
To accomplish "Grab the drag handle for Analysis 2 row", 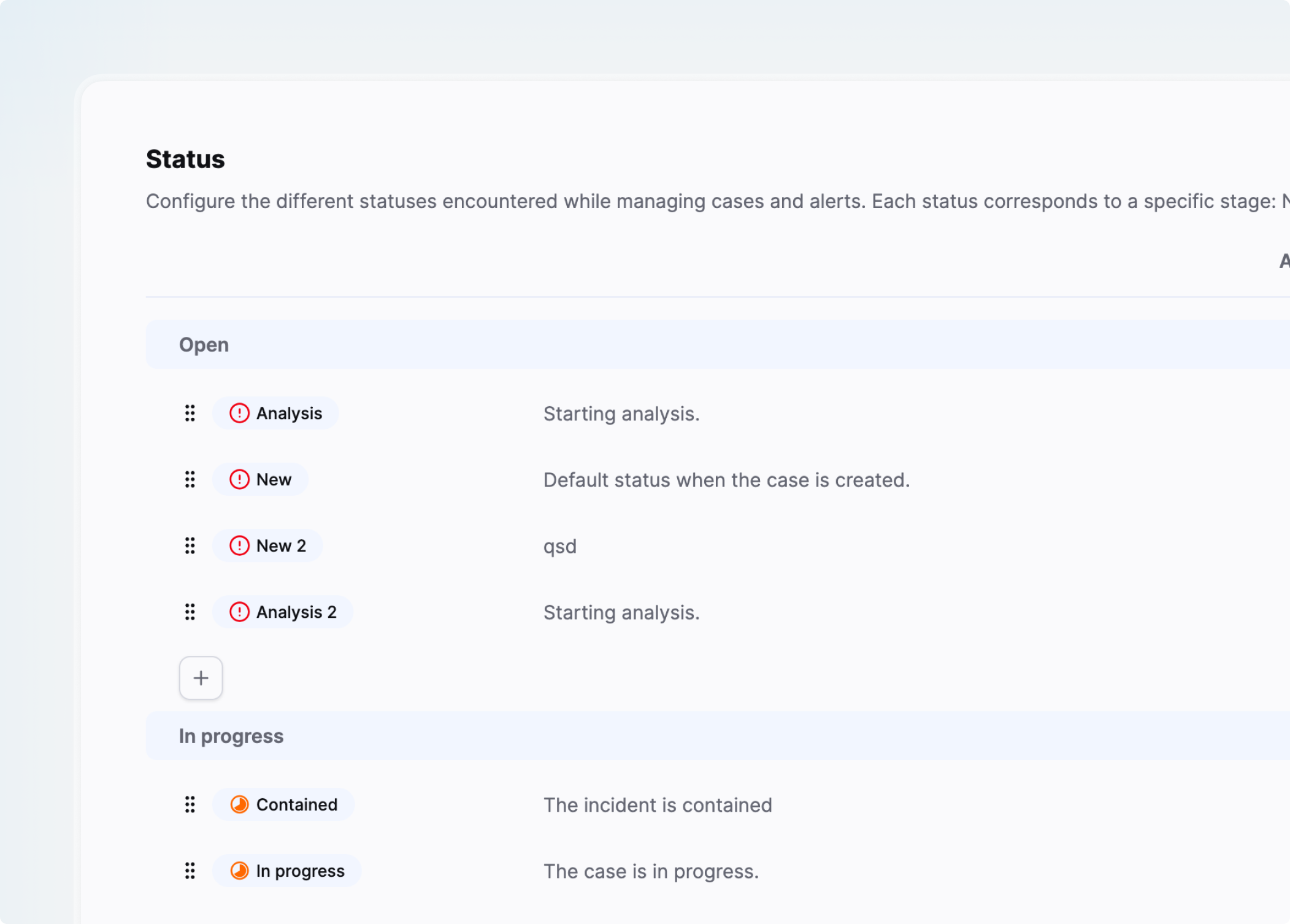I will tap(190, 612).
